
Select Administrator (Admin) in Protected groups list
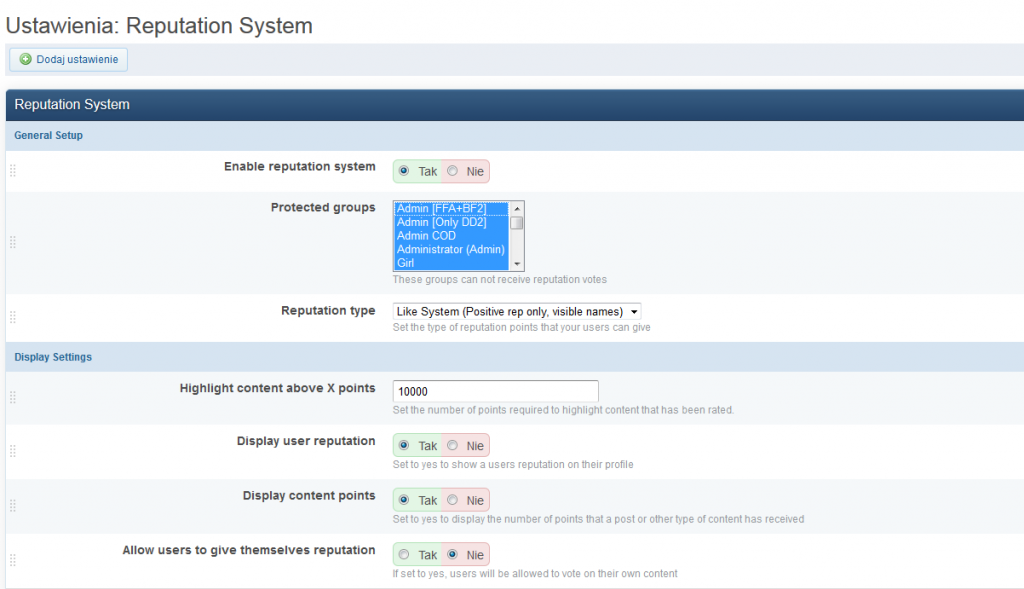[x=450, y=249]
